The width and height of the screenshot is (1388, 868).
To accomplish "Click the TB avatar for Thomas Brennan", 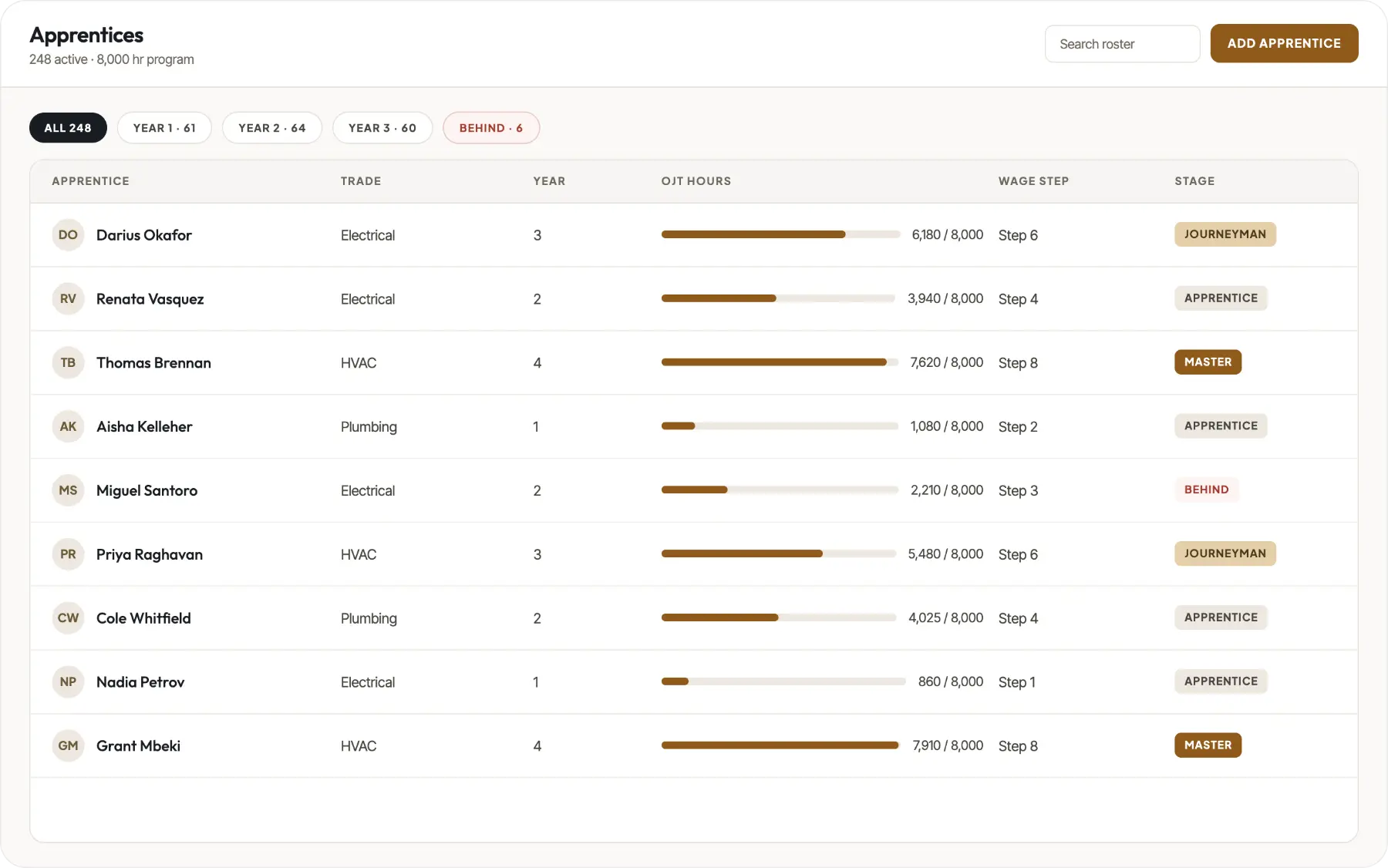I will [68, 363].
